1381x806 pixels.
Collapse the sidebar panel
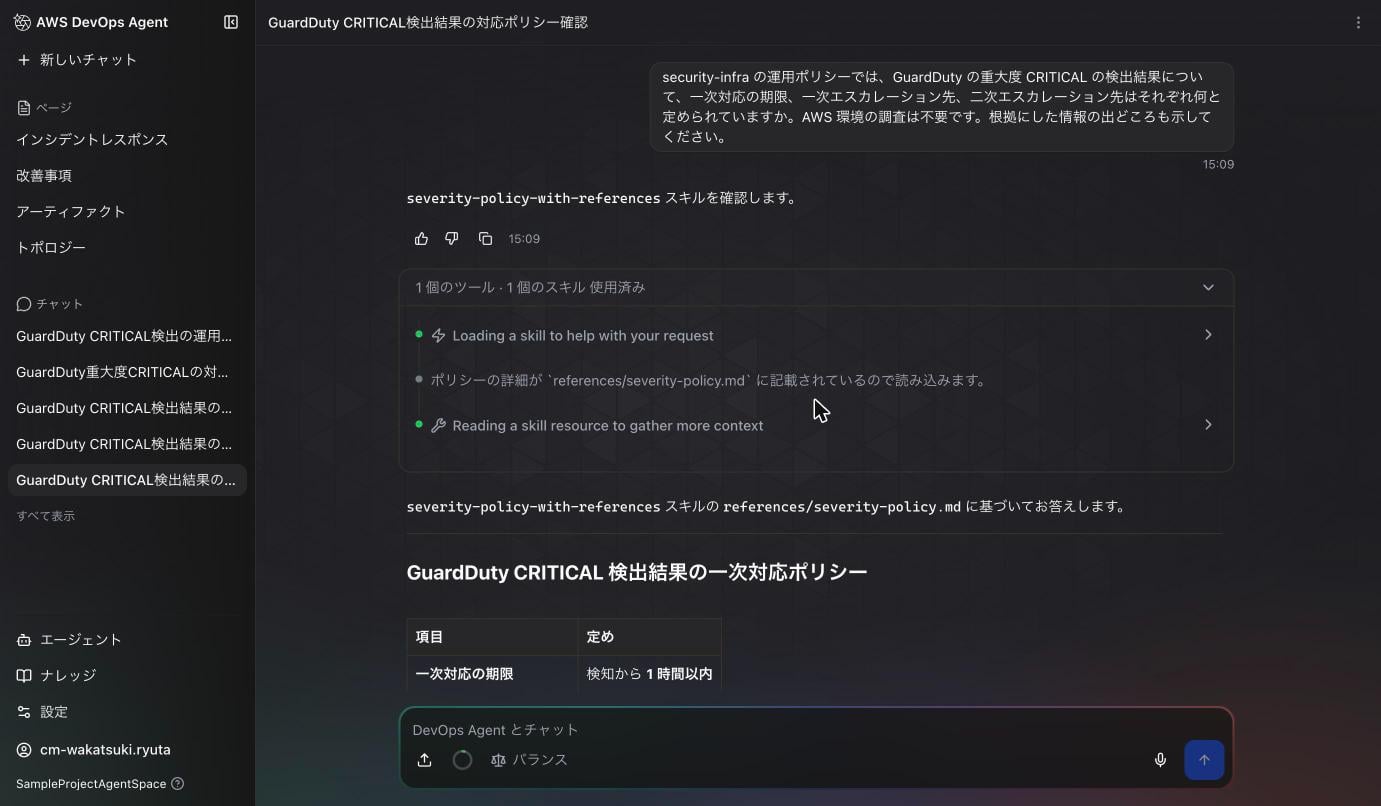pyautogui.click(x=231, y=22)
